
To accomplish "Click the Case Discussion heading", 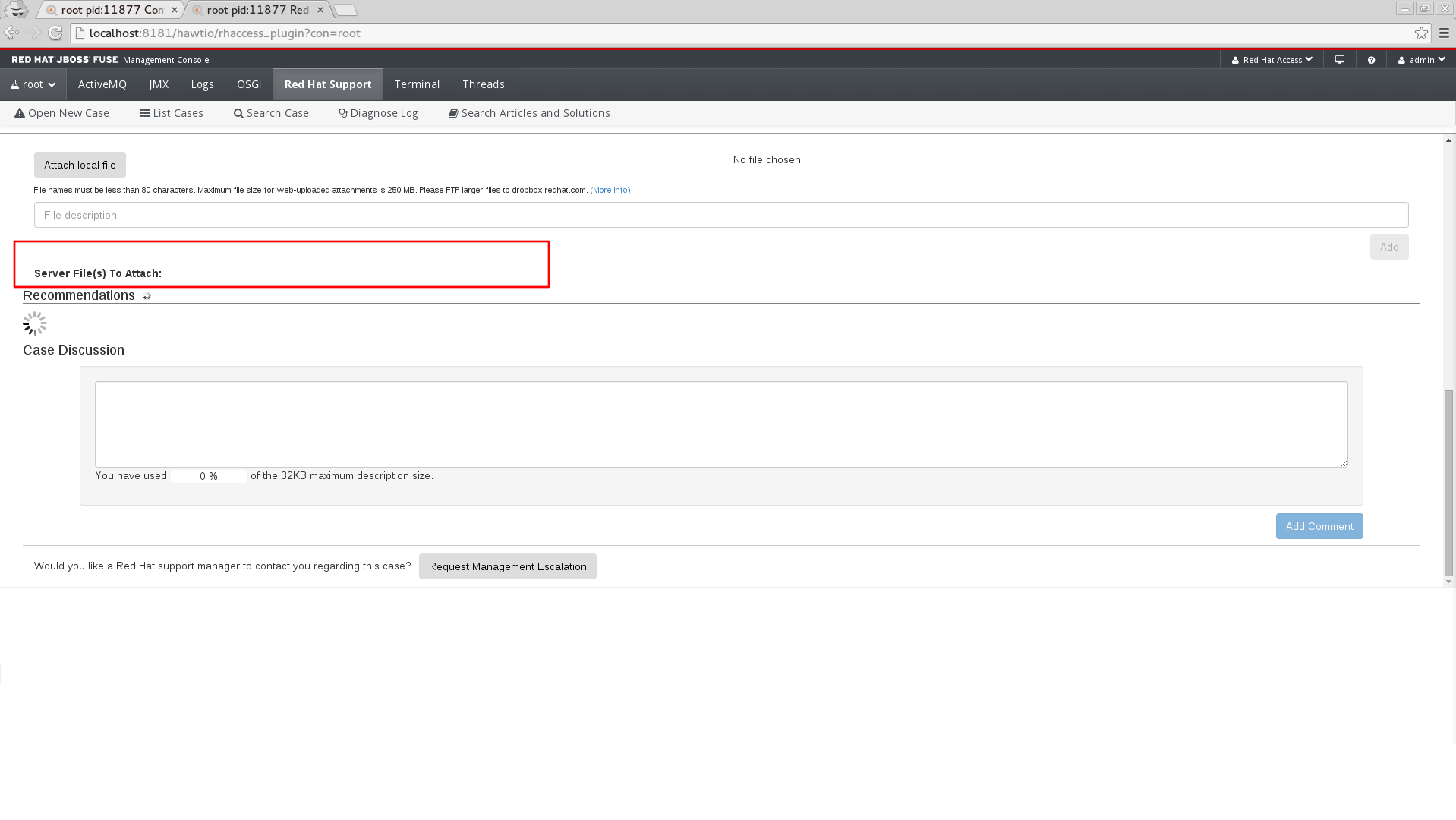I will 74,350.
